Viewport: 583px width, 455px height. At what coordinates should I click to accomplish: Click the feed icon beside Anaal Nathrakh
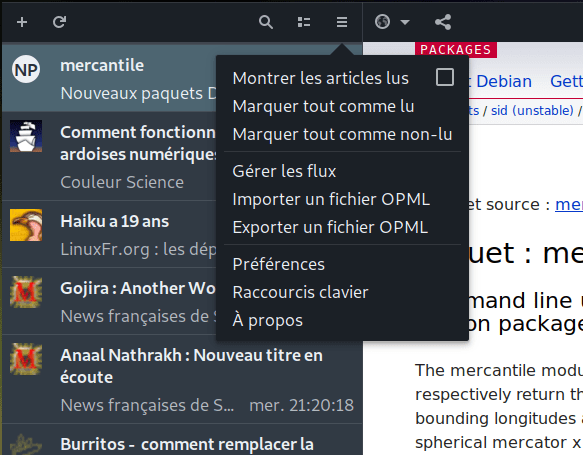pyautogui.click(x=26, y=359)
